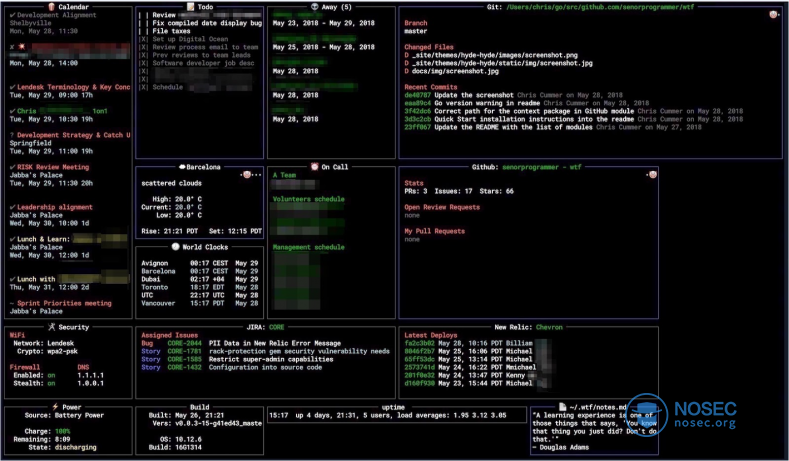Click Chevron in the New Relic title

(549, 327)
